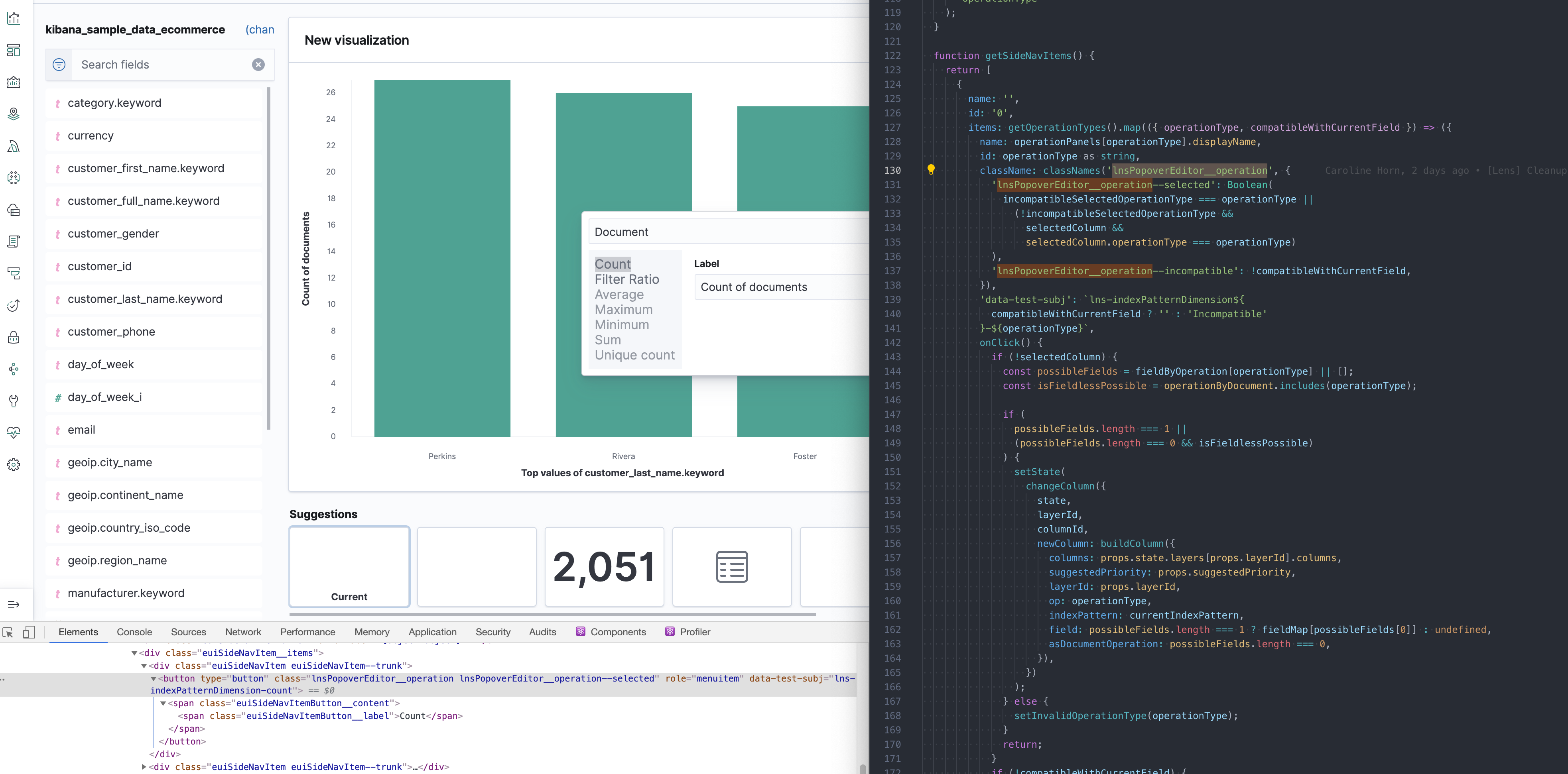The width and height of the screenshot is (1568, 774).
Task: Switch to the Network tab in DevTools
Action: click(244, 632)
